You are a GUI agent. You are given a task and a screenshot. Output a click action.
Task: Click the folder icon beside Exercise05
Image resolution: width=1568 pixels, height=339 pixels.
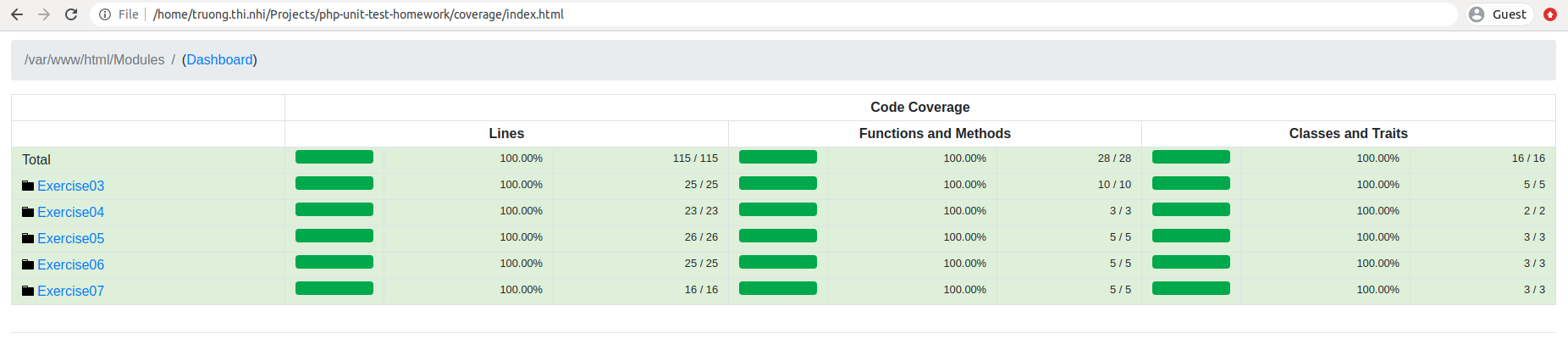[x=28, y=238]
